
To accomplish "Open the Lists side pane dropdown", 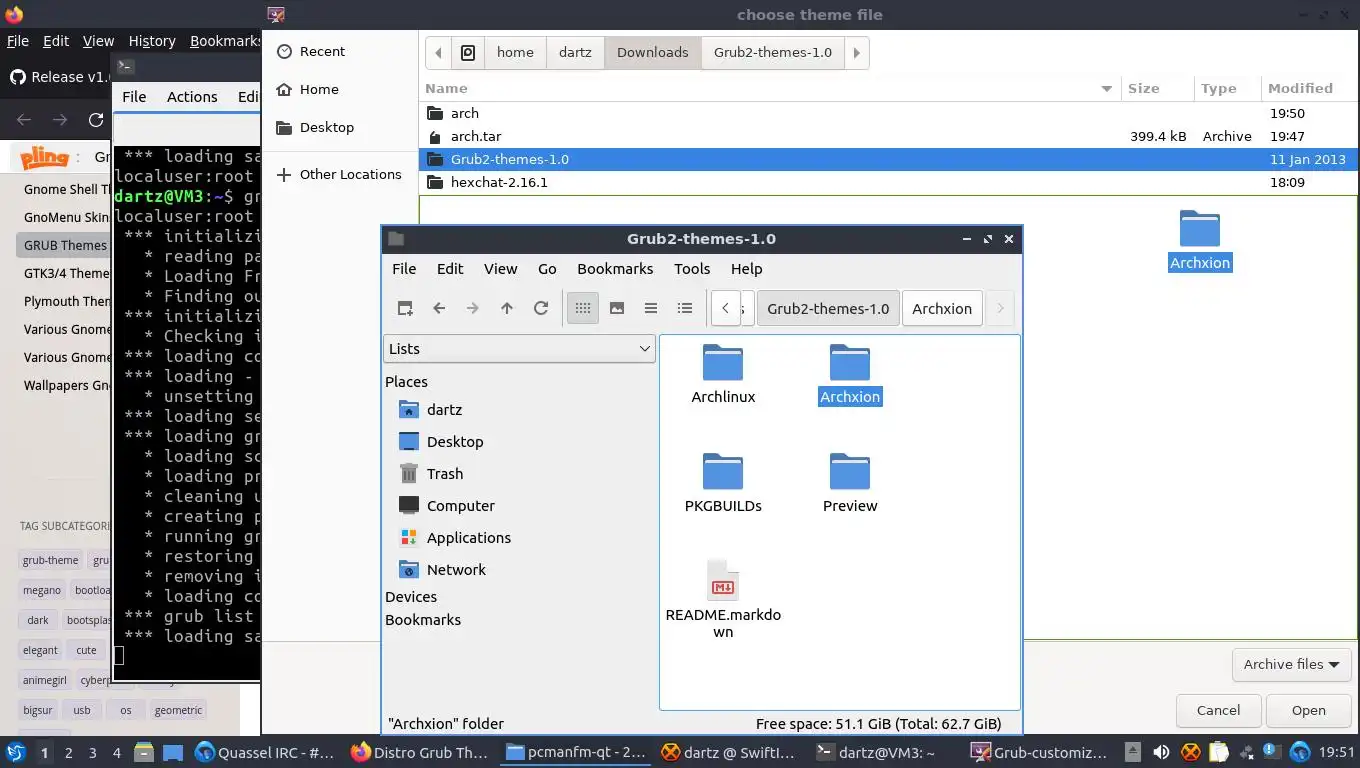I will click(x=519, y=348).
